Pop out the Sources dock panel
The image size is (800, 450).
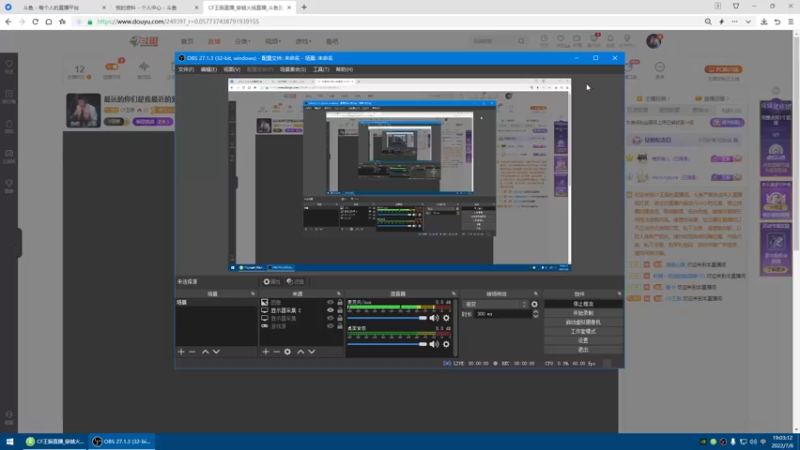pos(338,294)
